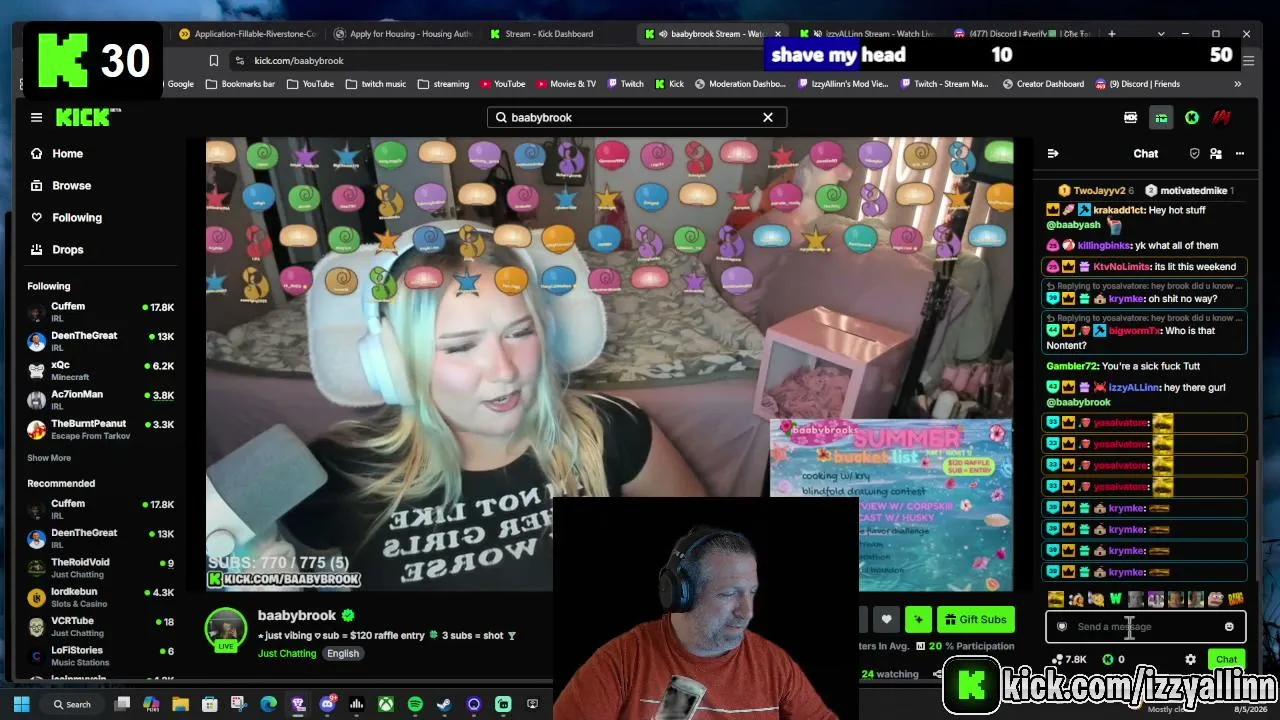
Task: Open Spotify from the taskbar
Action: (415, 704)
